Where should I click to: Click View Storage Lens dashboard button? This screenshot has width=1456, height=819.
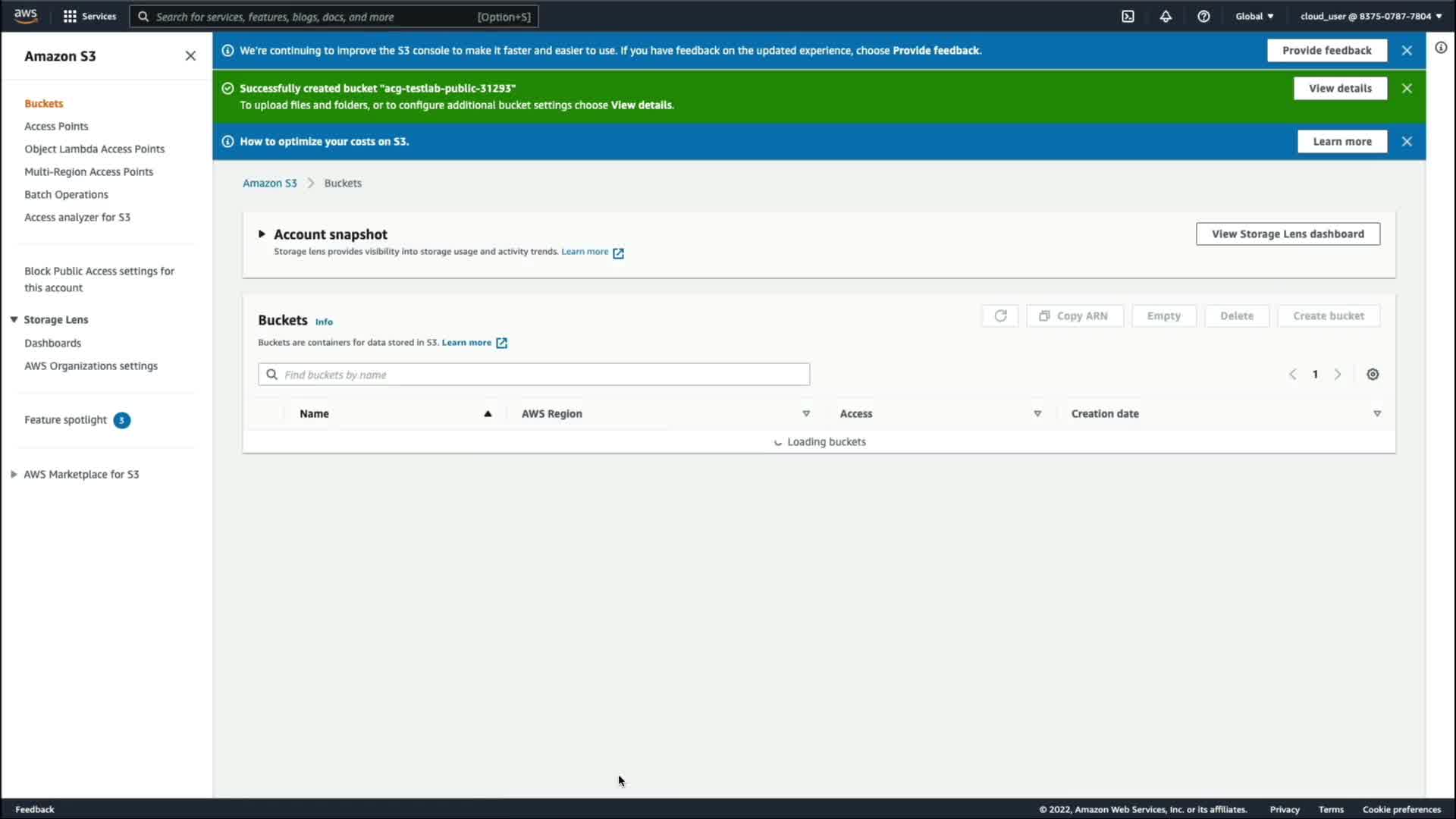(1288, 234)
